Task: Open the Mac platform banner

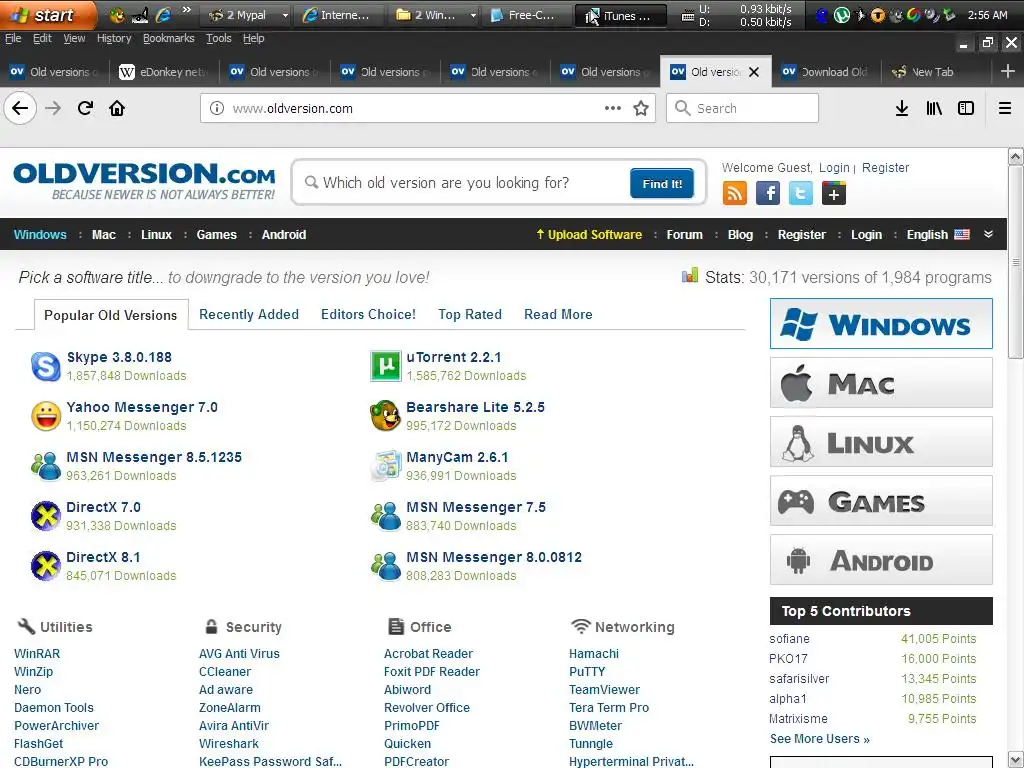Action: point(881,383)
